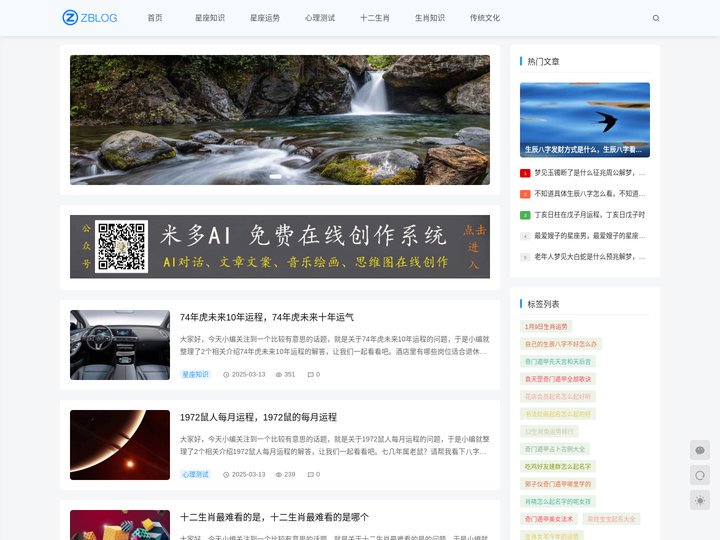
Task: Click the 热门文章 section heading
Action: coord(543,62)
